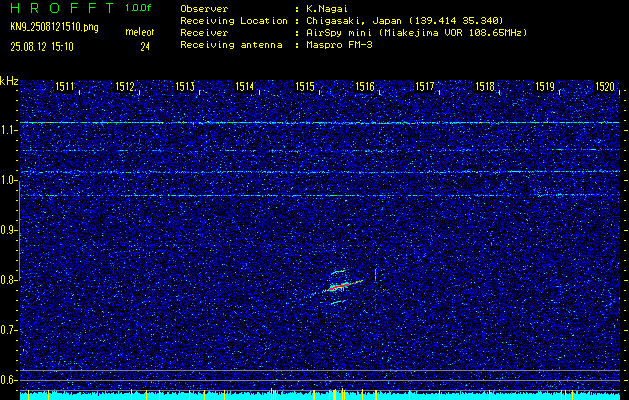Click the 1520 time marker label

605,87
